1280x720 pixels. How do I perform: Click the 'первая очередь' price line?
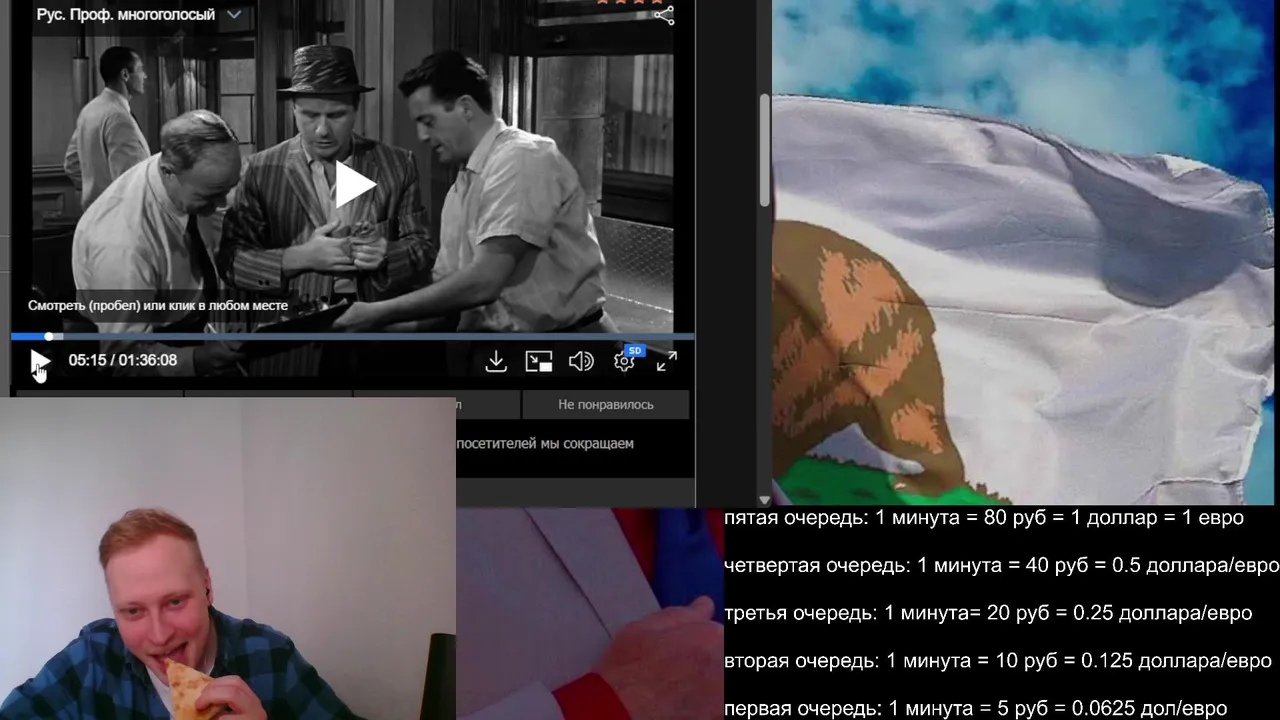[975, 708]
